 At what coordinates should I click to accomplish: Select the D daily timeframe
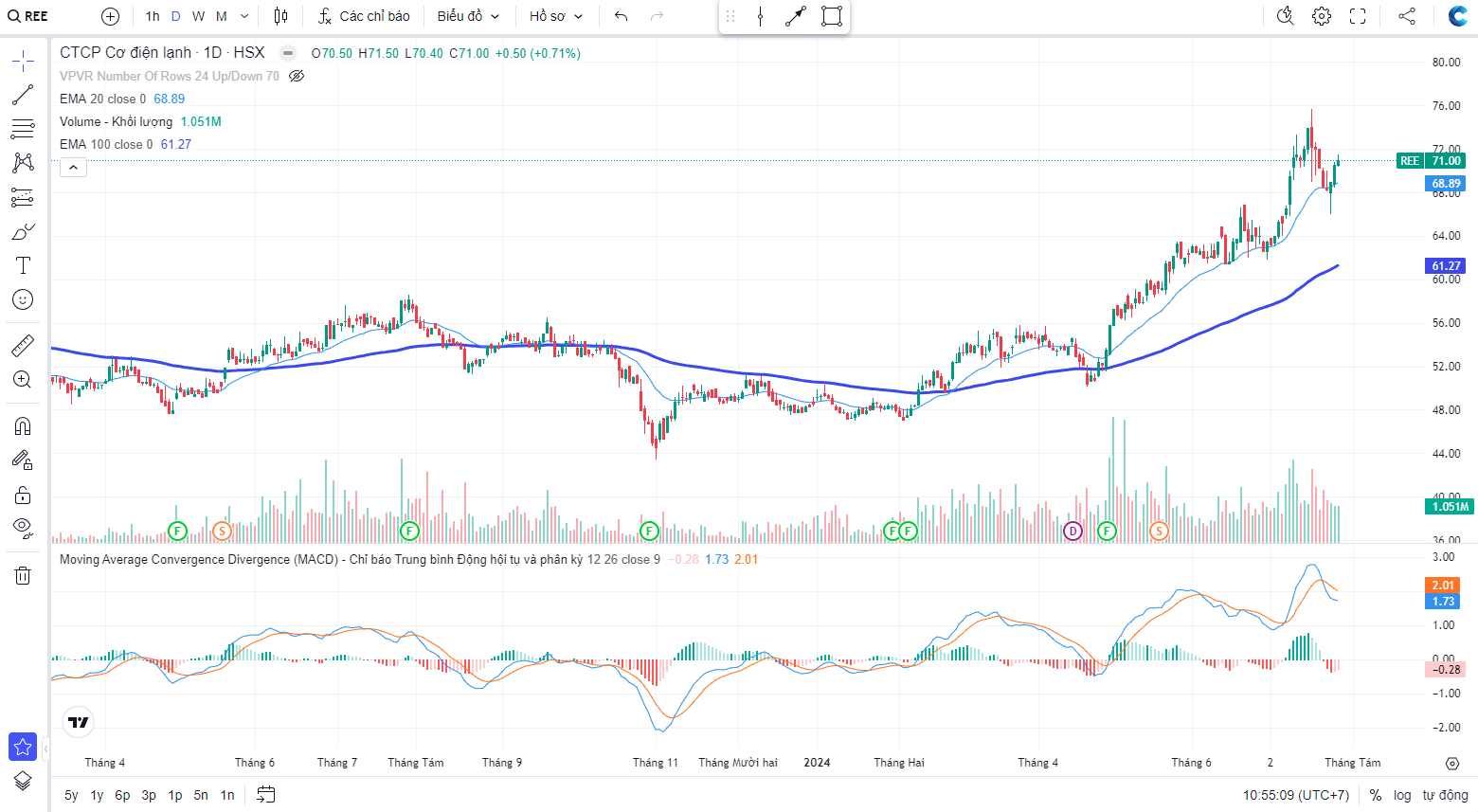tap(175, 16)
